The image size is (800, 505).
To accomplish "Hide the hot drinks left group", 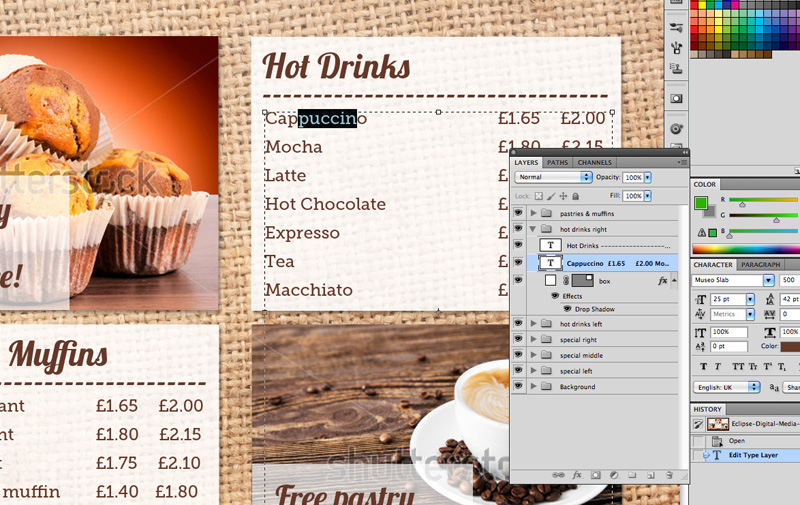I will coord(519,323).
